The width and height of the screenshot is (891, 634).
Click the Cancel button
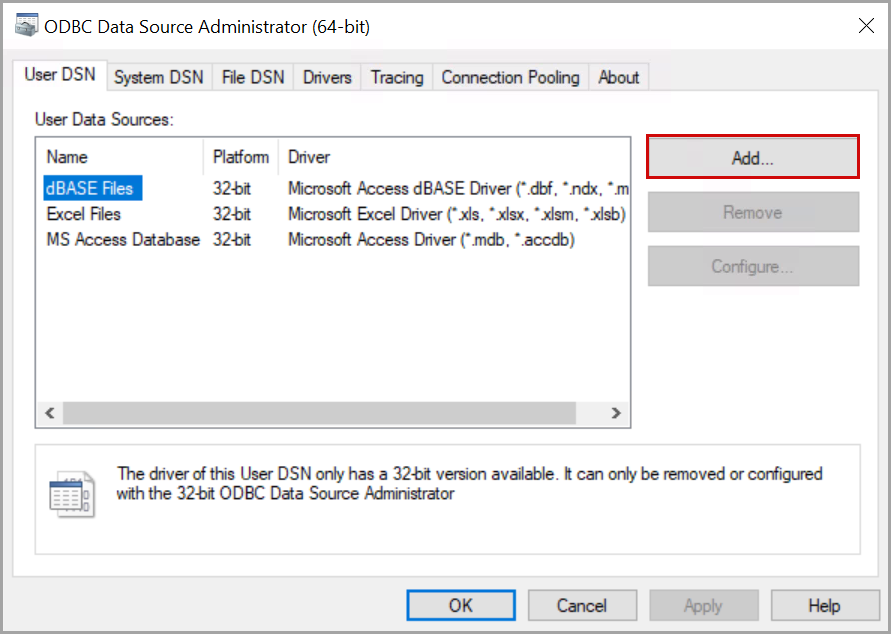[x=582, y=605]
